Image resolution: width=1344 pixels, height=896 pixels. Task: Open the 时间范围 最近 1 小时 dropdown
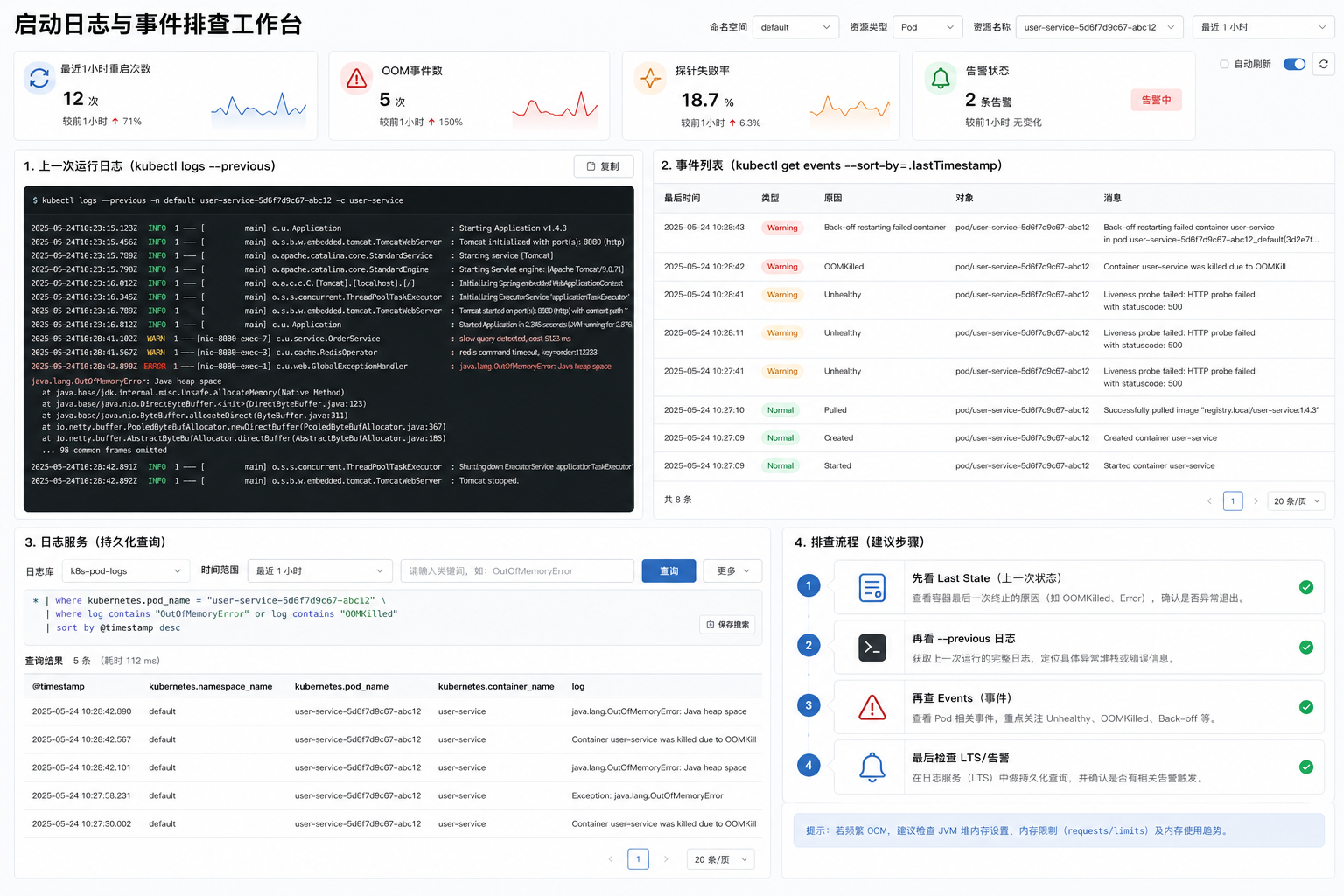pyautogui.click(x=319, y=570)
